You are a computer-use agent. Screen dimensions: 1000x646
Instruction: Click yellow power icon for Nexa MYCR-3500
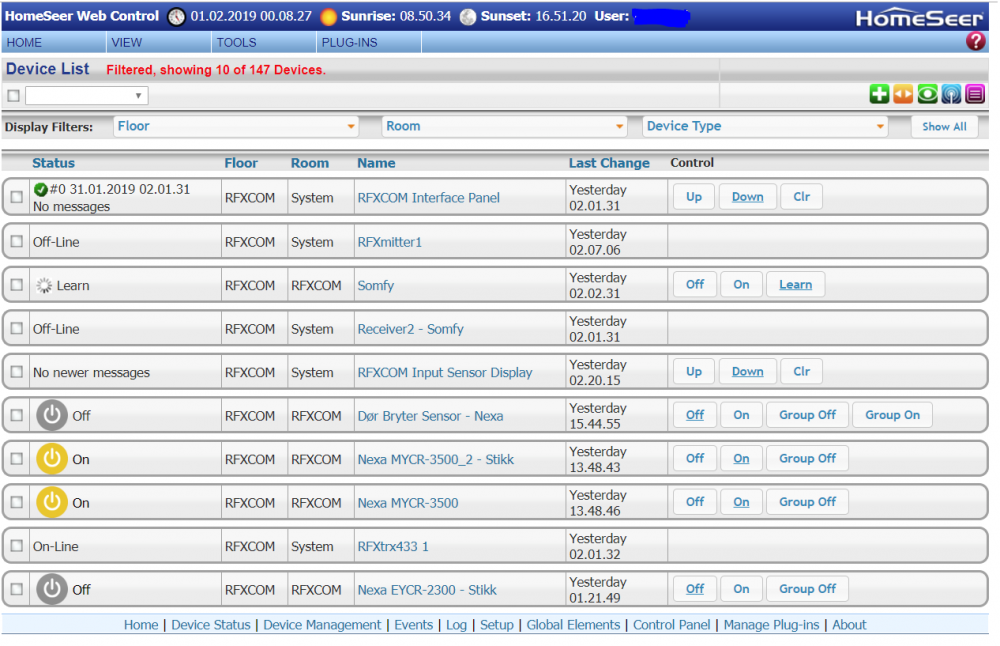(52, 503)
